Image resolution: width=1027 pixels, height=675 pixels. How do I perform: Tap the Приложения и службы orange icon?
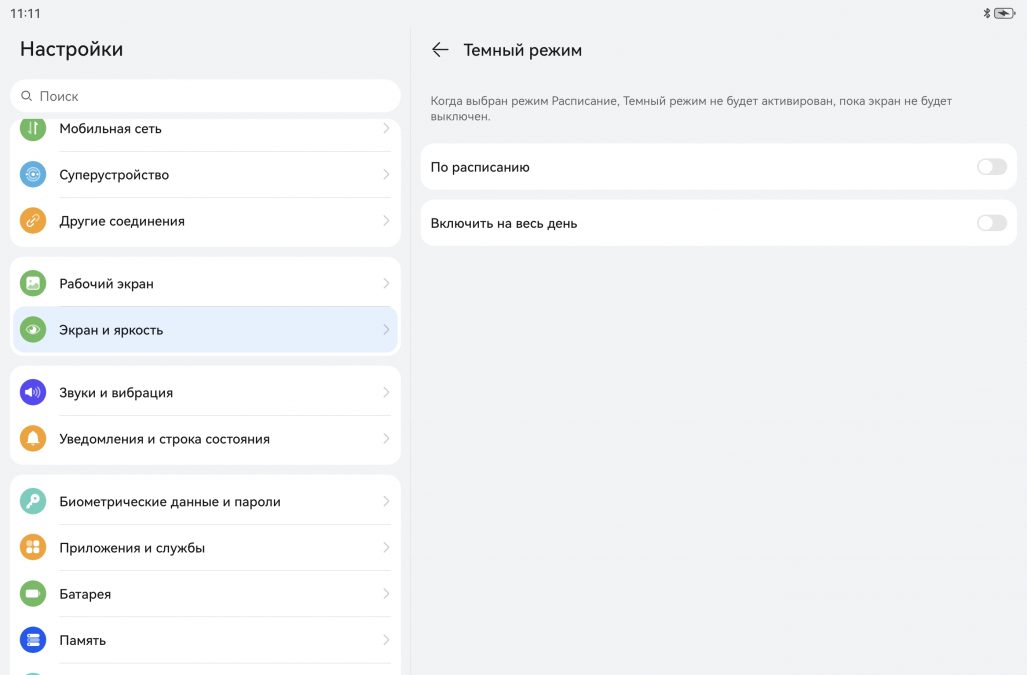coord(33,548)
